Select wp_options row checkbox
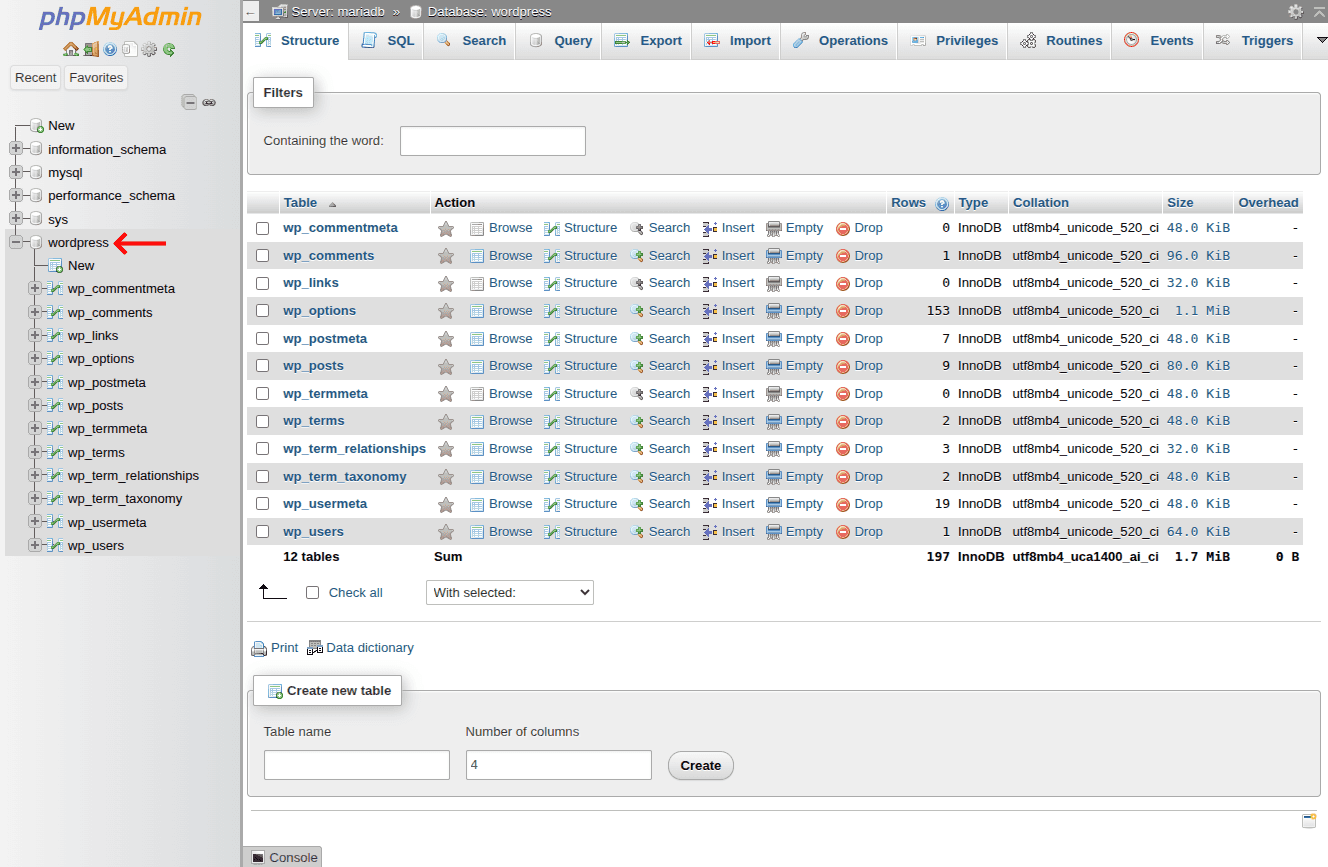The width and height of the screenshot is (1328, 867). [x=263, y=311]
